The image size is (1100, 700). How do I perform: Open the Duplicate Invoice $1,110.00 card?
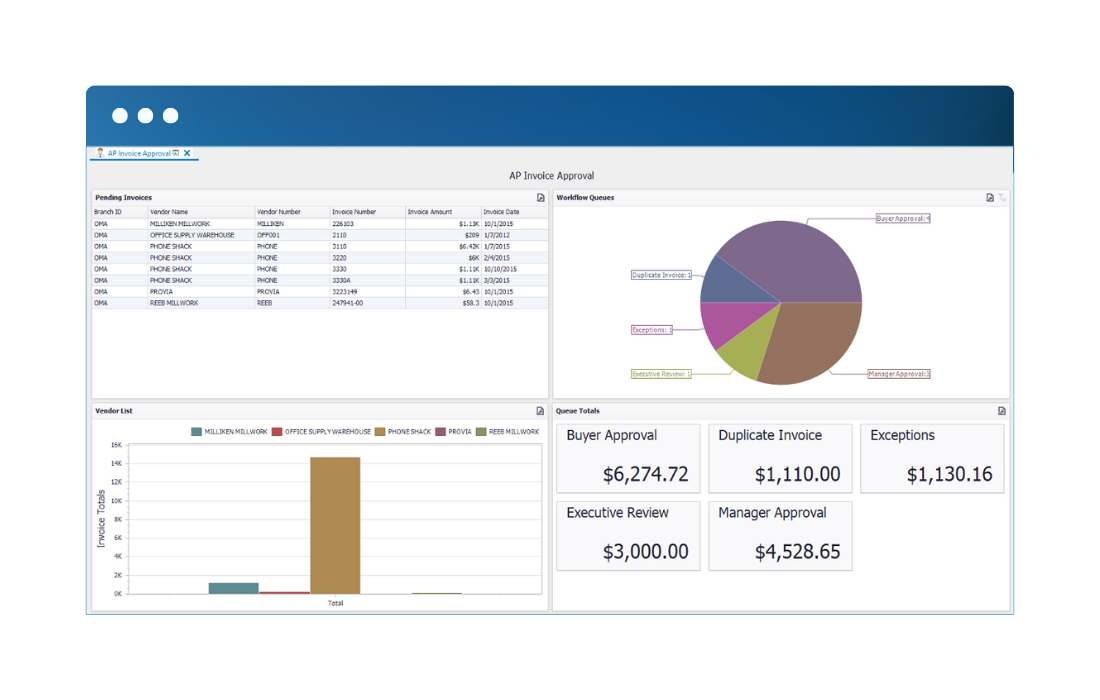[x=780, y=458]
